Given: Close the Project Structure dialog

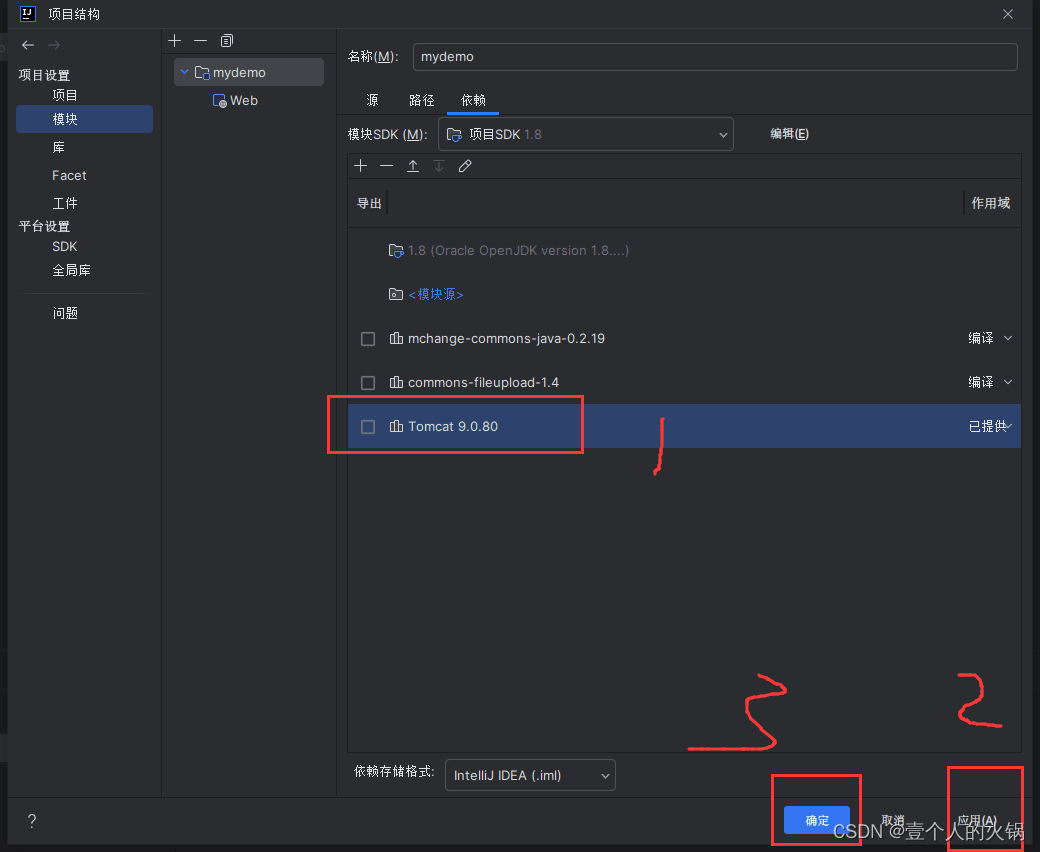Looking at the screenshot, I should pos(1008,14).
